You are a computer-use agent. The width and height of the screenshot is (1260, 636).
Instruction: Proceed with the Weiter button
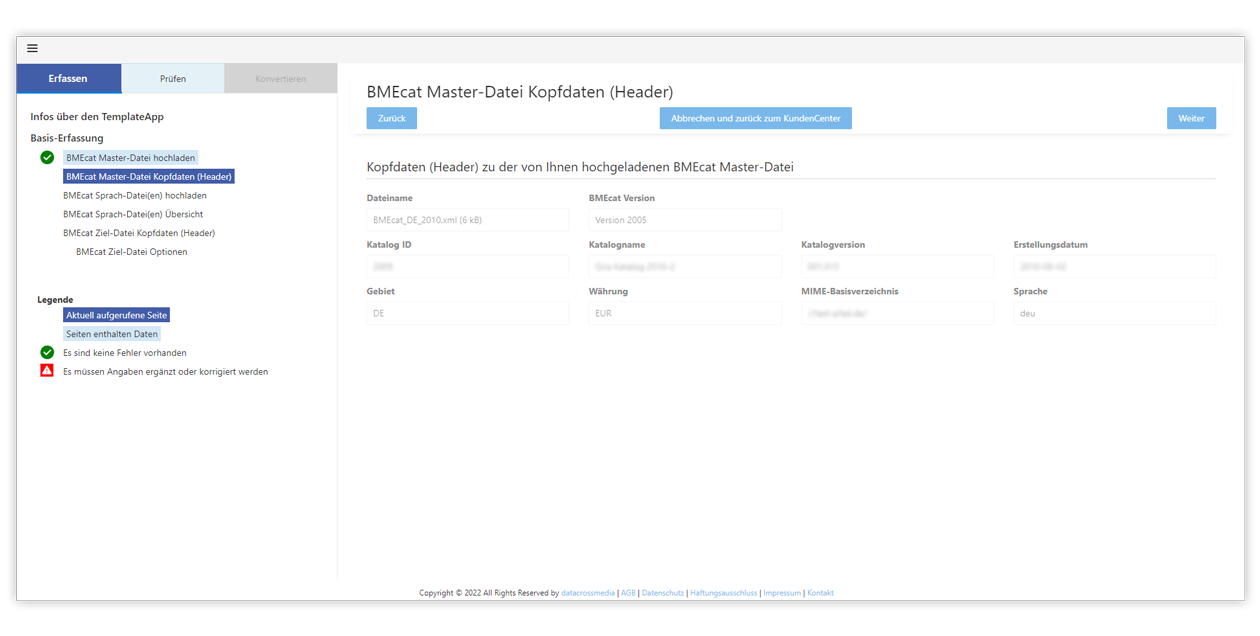(1191, 118)
